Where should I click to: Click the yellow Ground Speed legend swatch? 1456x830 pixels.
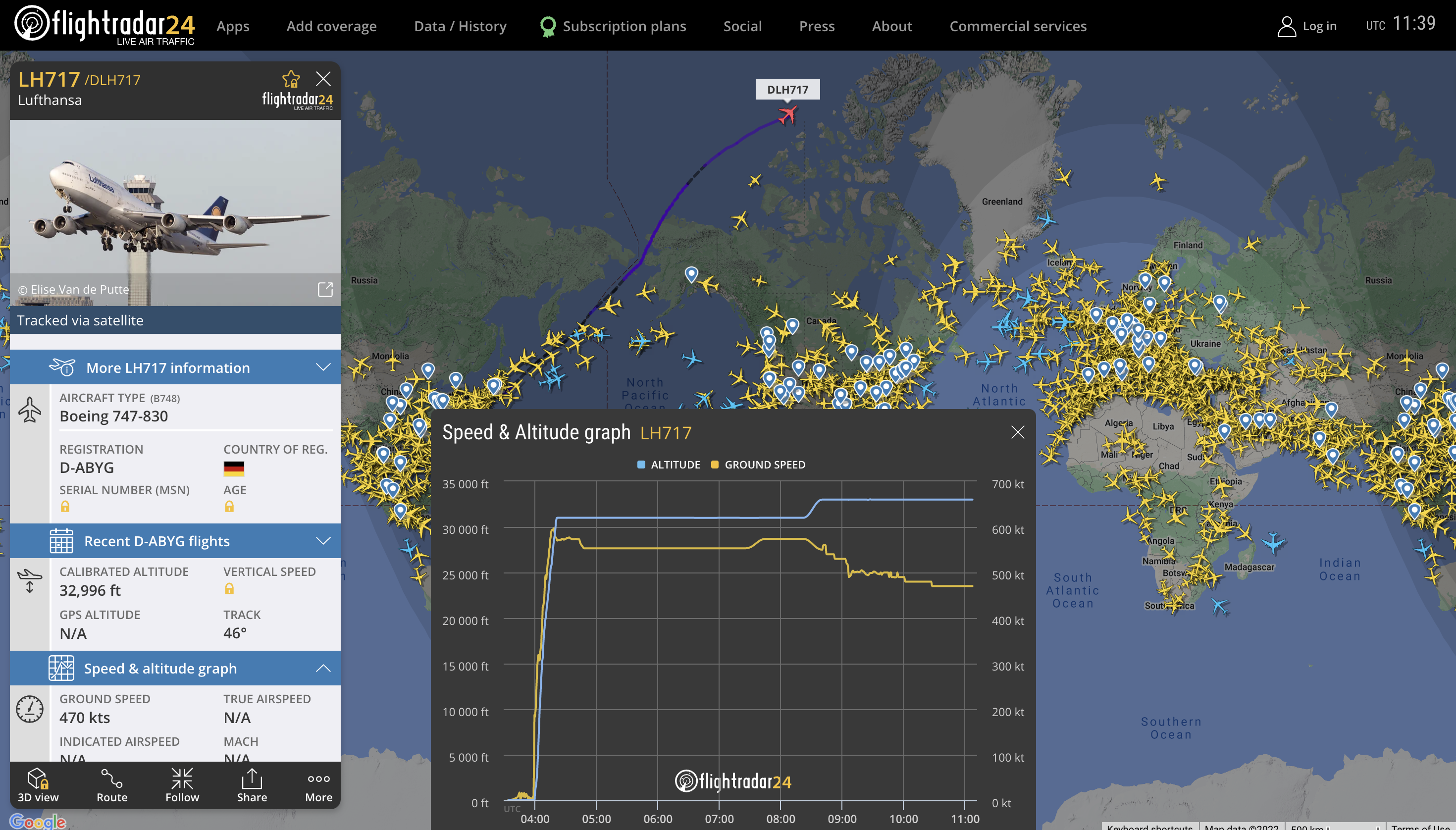[x=715, y=465]
